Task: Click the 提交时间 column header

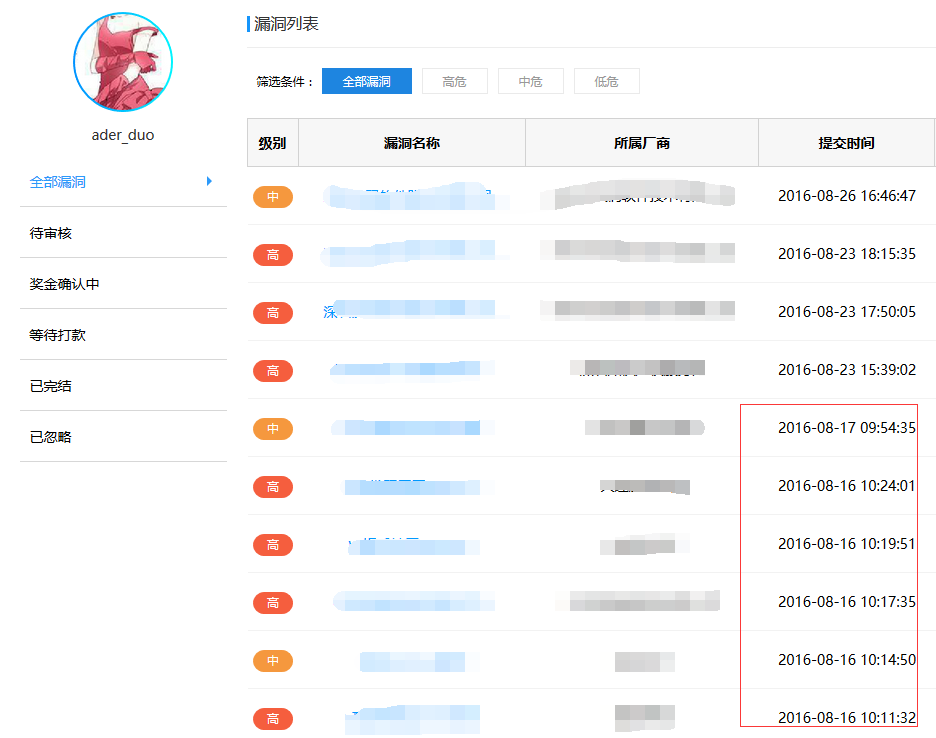Action: [846, 142]
